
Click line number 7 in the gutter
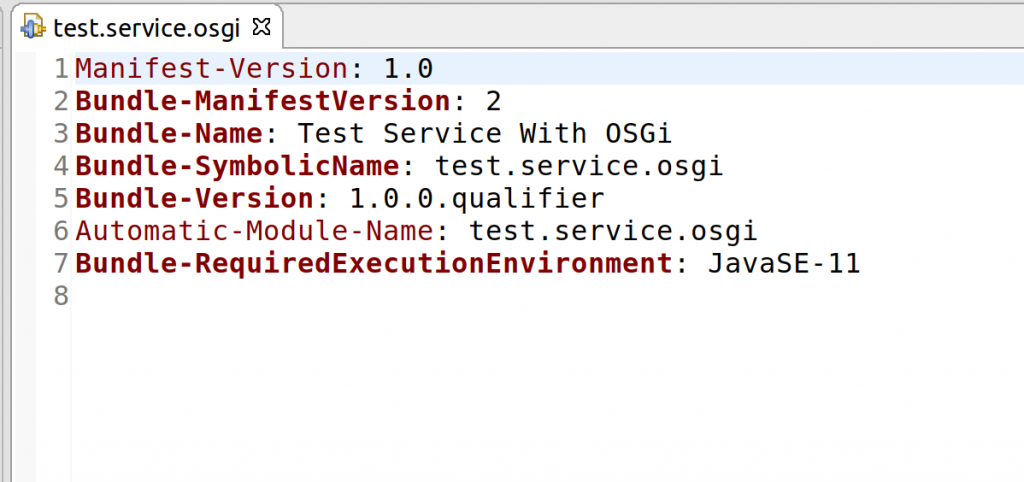tap(61, 264)
